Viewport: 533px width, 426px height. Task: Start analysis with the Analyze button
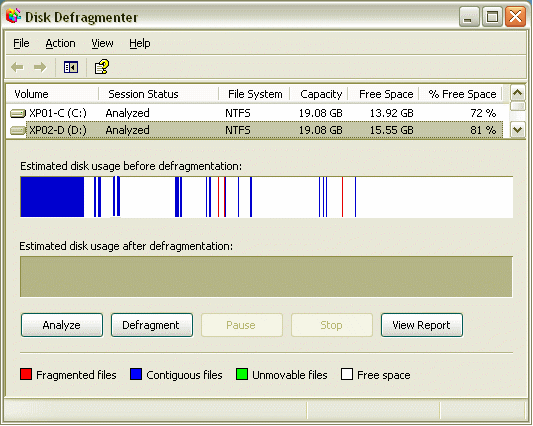point(62,325)
